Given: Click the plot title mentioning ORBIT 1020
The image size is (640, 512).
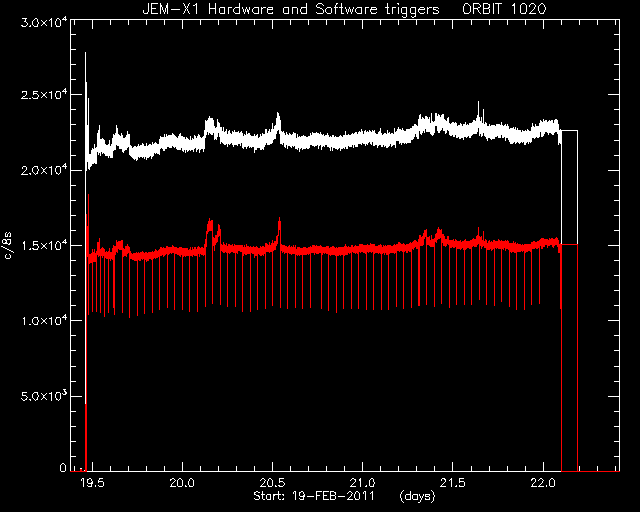Looking at the screenshot, I should click(344, 9).
